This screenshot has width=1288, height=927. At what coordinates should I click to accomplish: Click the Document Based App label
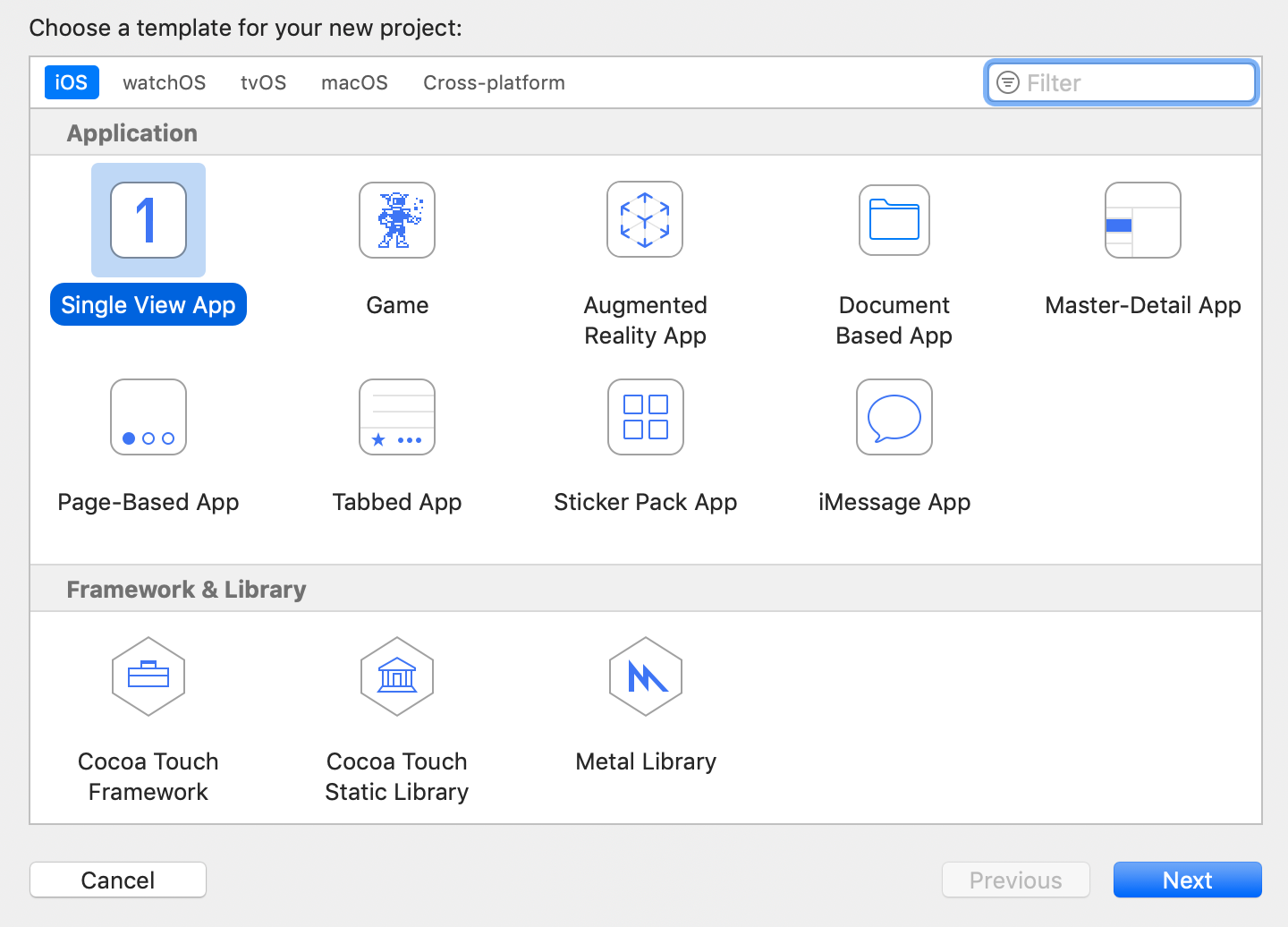(894, 320)
